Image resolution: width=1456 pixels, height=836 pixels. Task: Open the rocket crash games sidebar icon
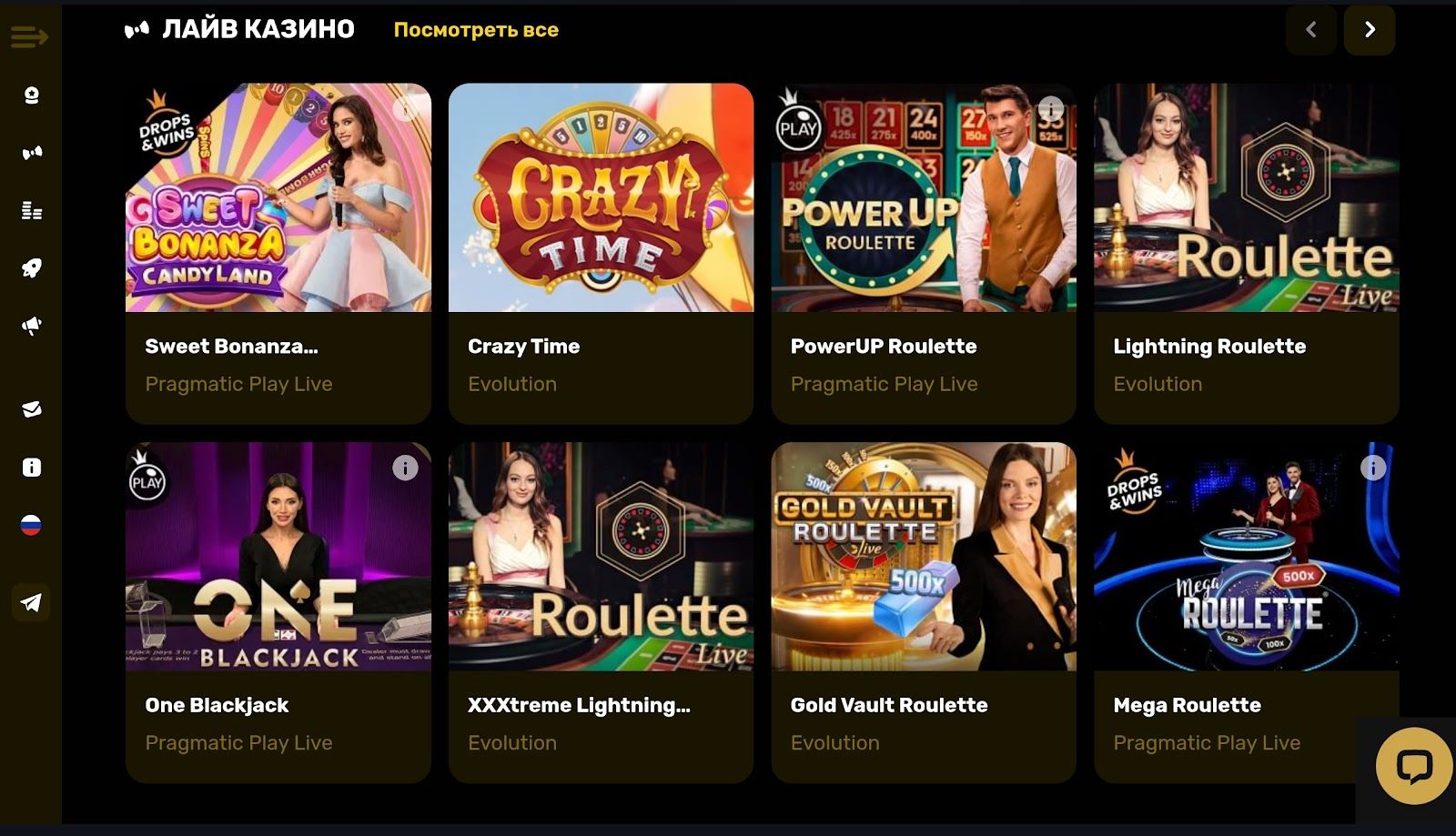coord(32,268)
